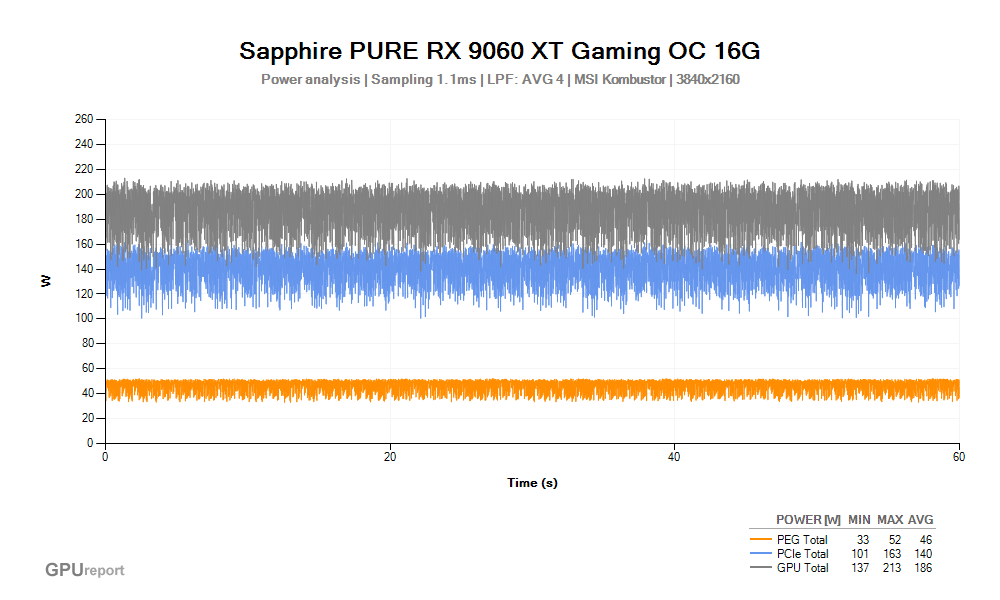Click the Time (s) axis label
Image resolution: width=1000 pixels, height=600 pixels.
pyautogui.click(x=532, y=483)
